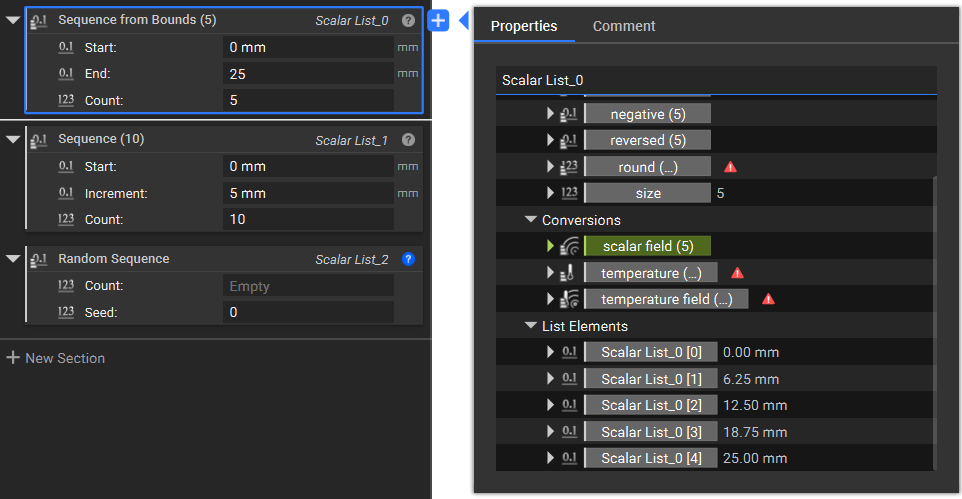Collapse the Conversions group

(530, 220)
